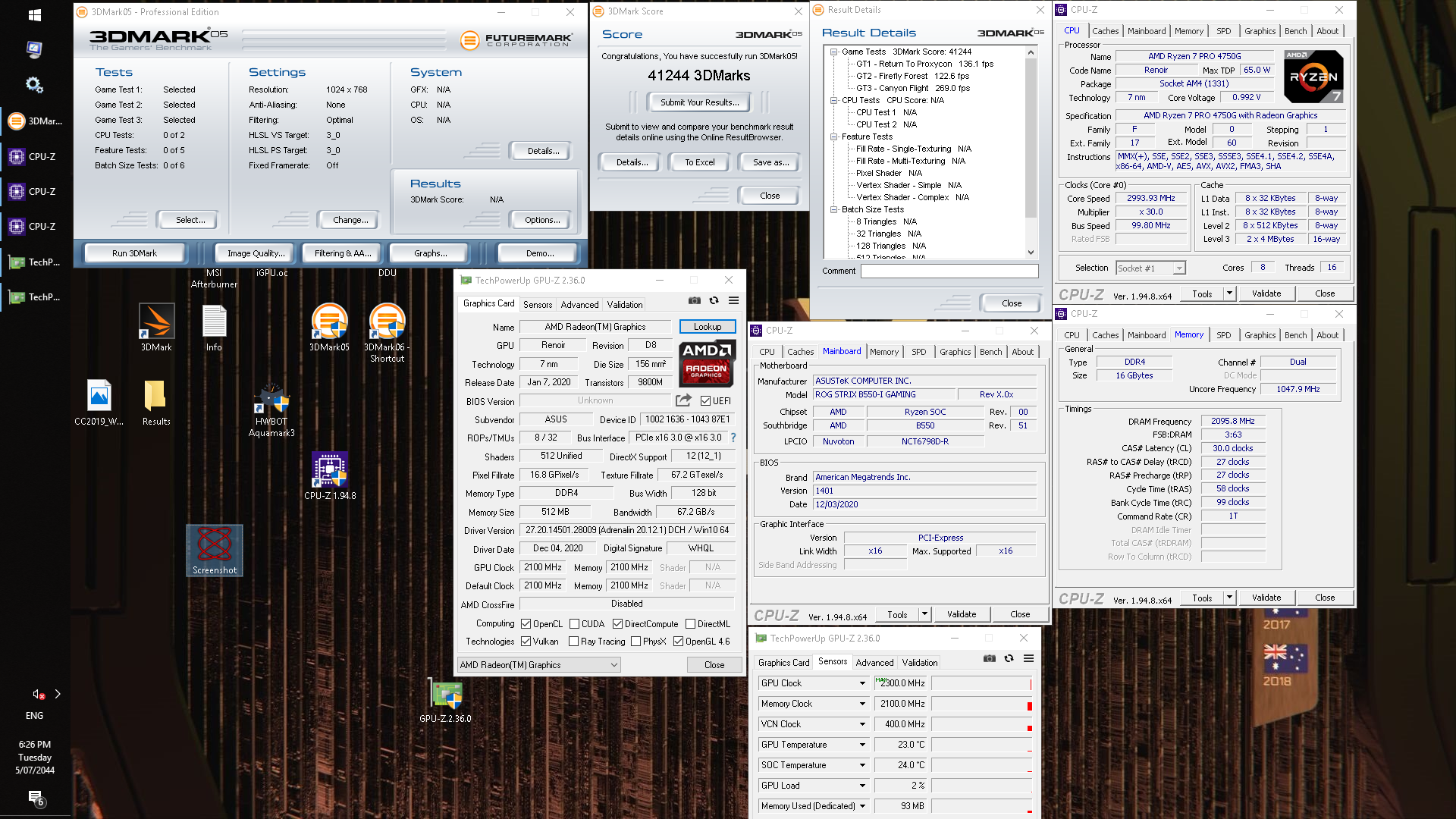Screen dimensions: 1456x819
Task: Open GPU-Z.2.36.0 desktop icon
Action: (x=445, y=700)
